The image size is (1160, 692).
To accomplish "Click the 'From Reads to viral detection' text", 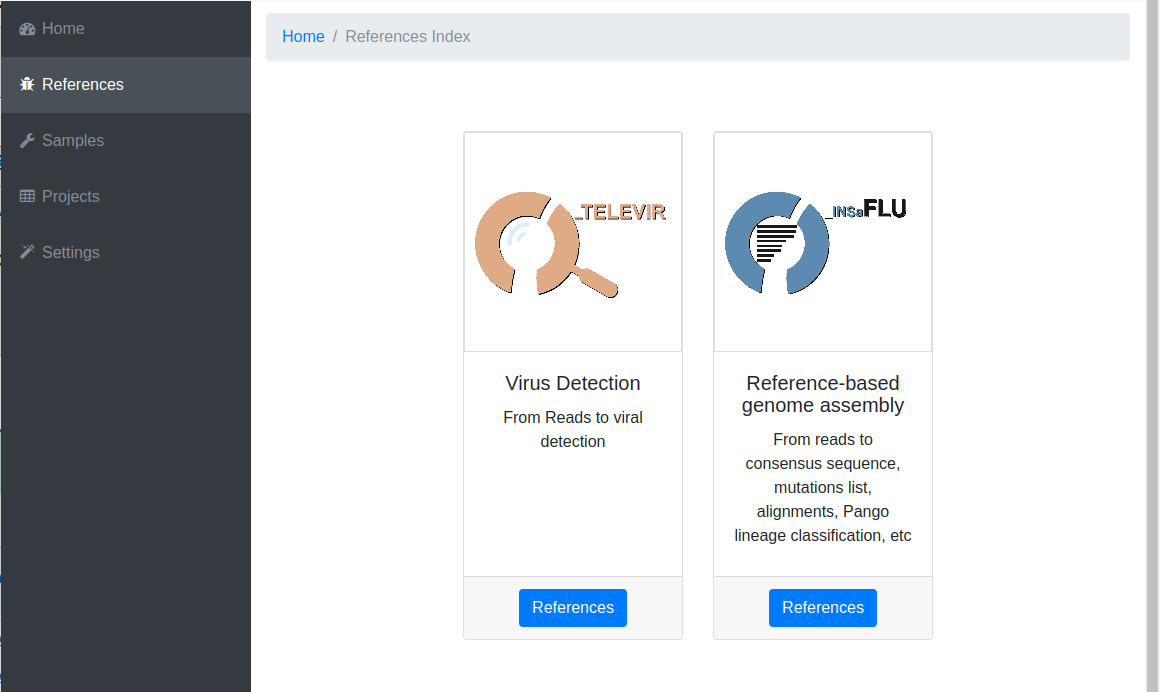I will pos(573,429).
